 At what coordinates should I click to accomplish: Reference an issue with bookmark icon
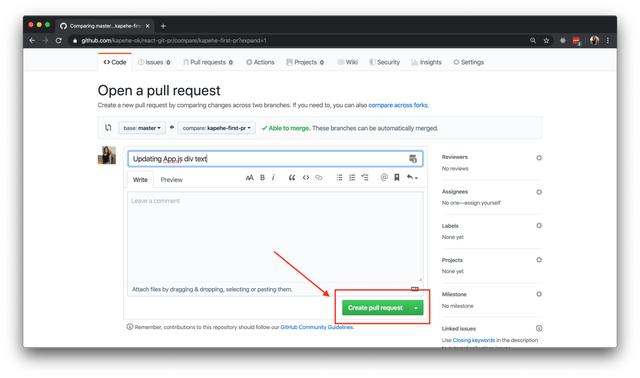point(397,177)
